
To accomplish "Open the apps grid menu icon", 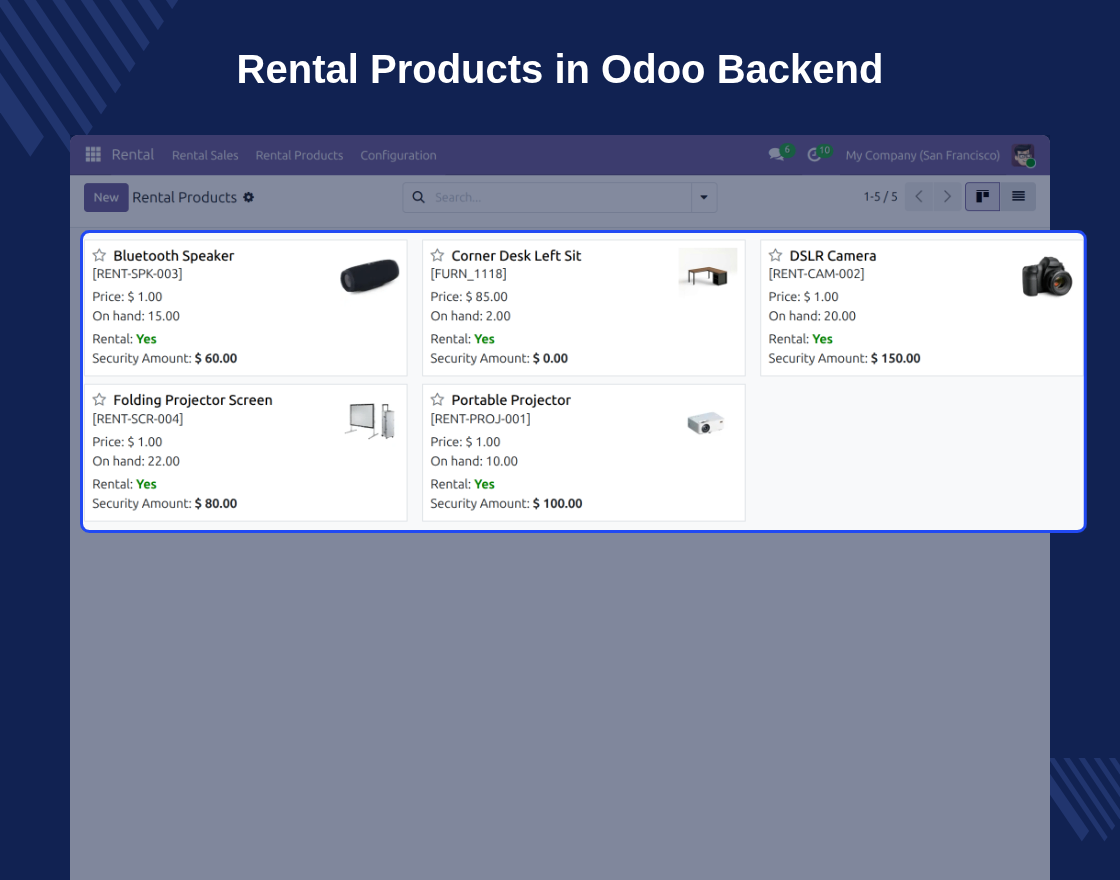I will tap(93, 154).
